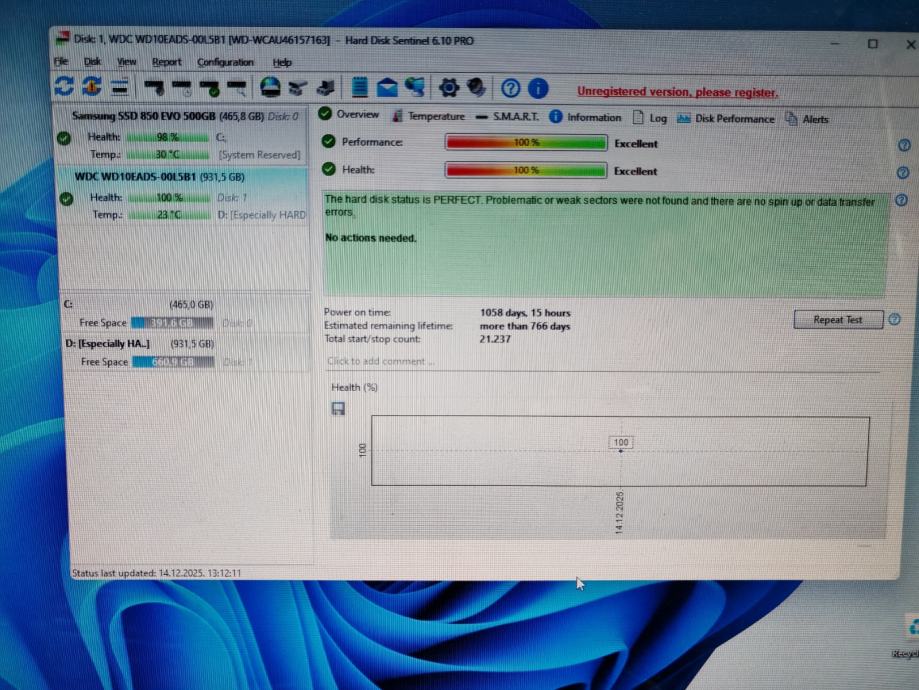The image size is (919, 690).
Task: Open the Configuration menu
Action: [x=225, y=62]
